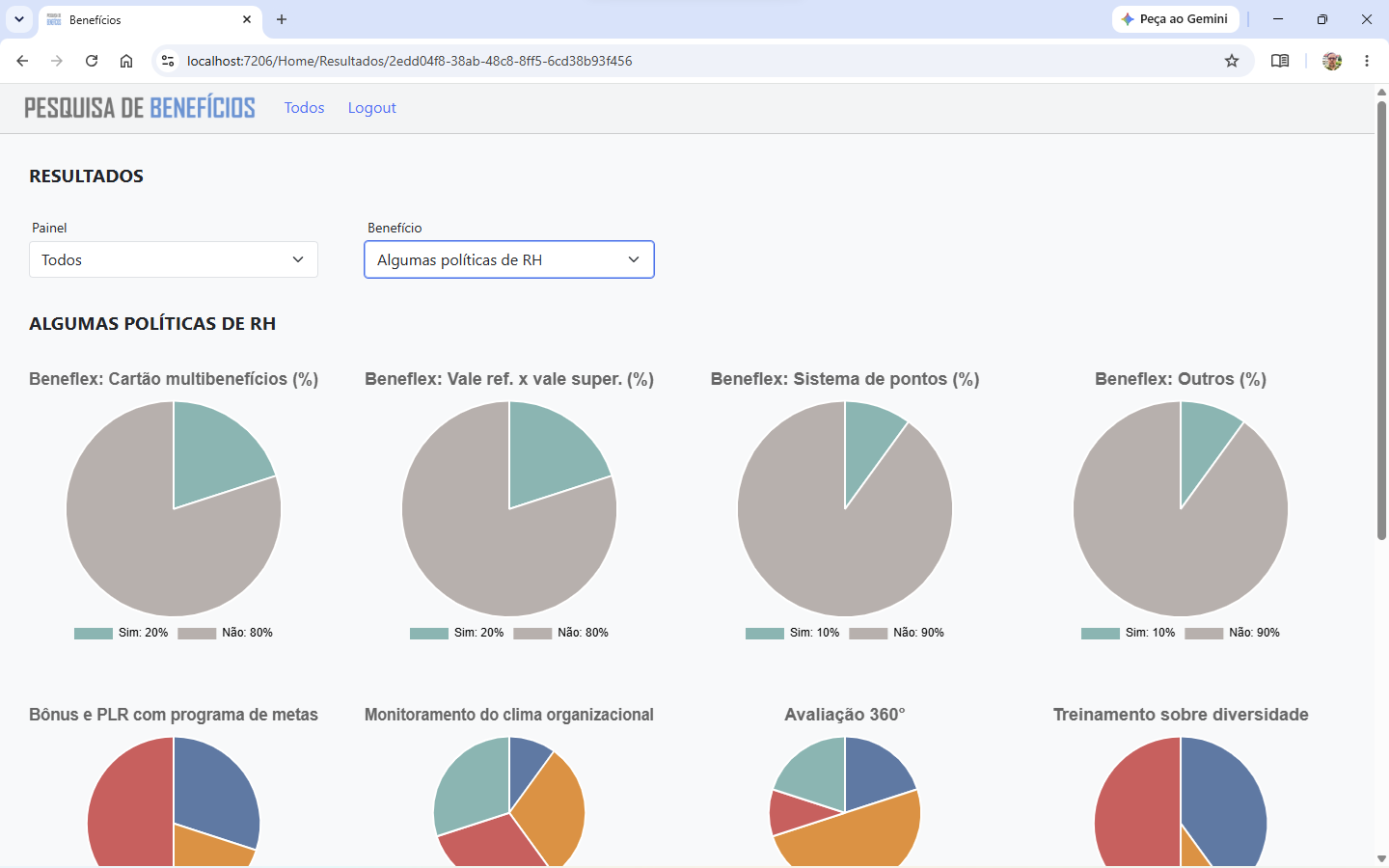Expand the Benefício dropdown
Image resolution: width=1389 pixels, height=868 pixels.
[x=509, y=259]
